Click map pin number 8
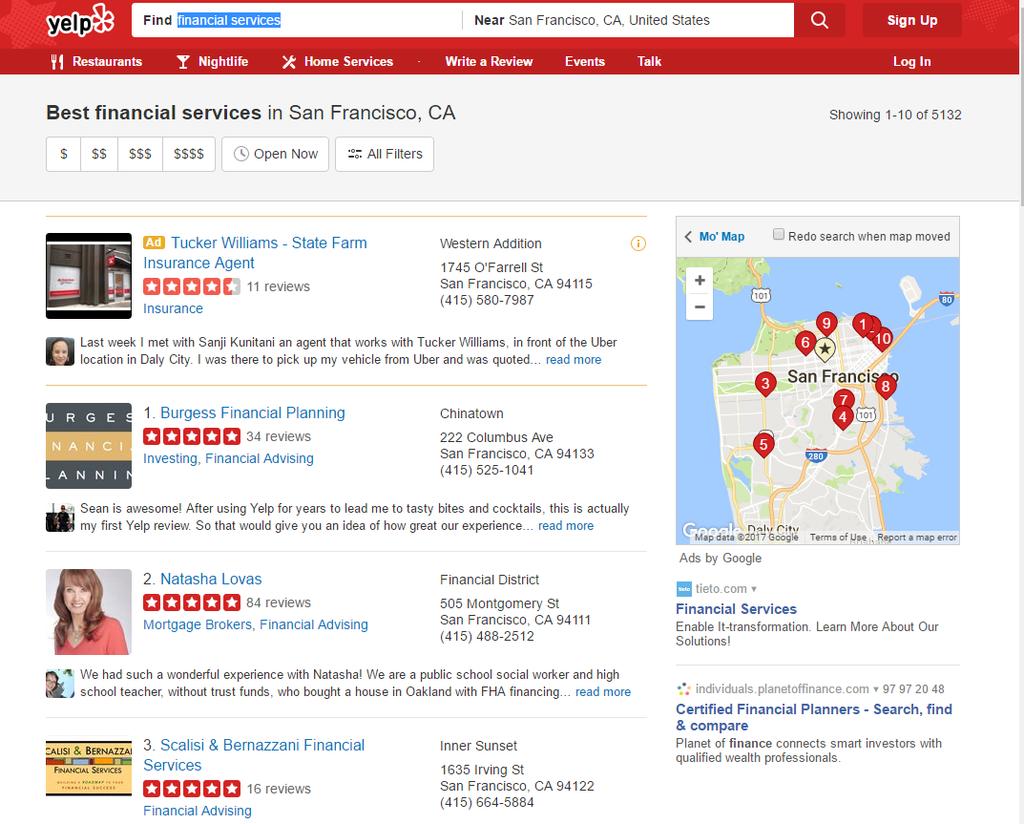Image resolution: width=1024 pixels, height=824 pixels. 886,387
